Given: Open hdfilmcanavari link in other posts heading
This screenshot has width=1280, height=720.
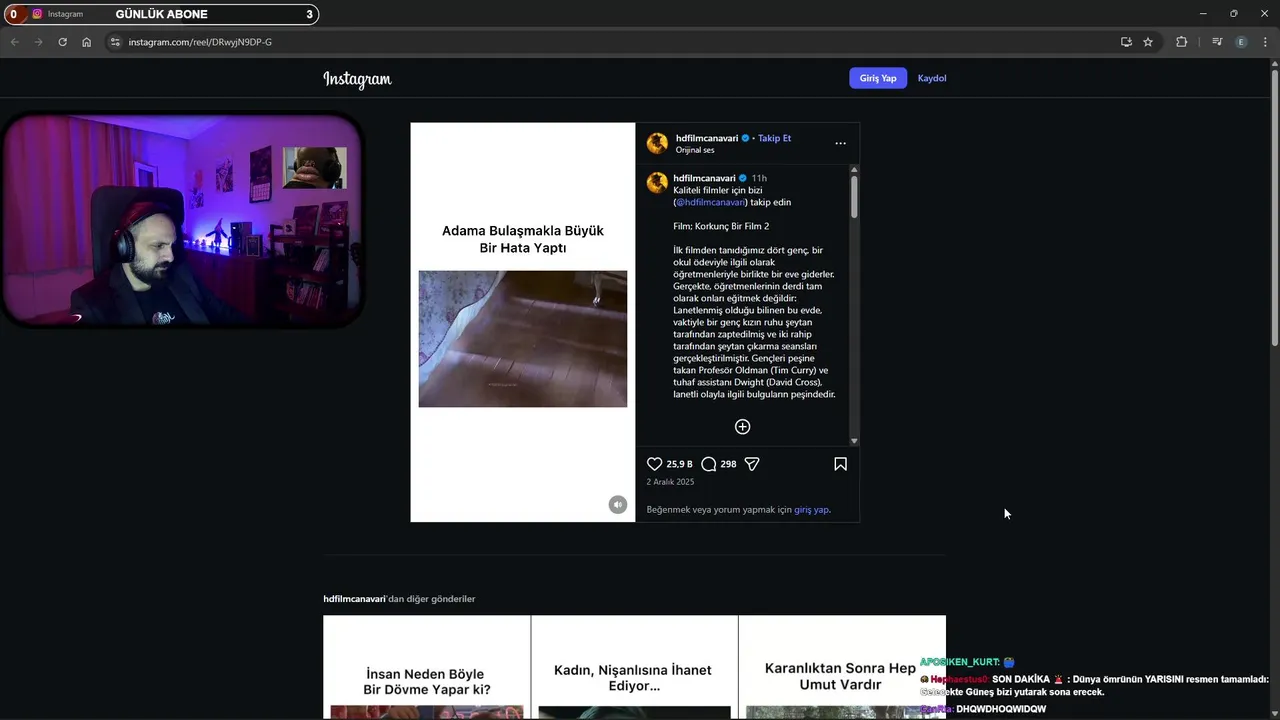Looking at the screenshot, I should pos(354,599).
